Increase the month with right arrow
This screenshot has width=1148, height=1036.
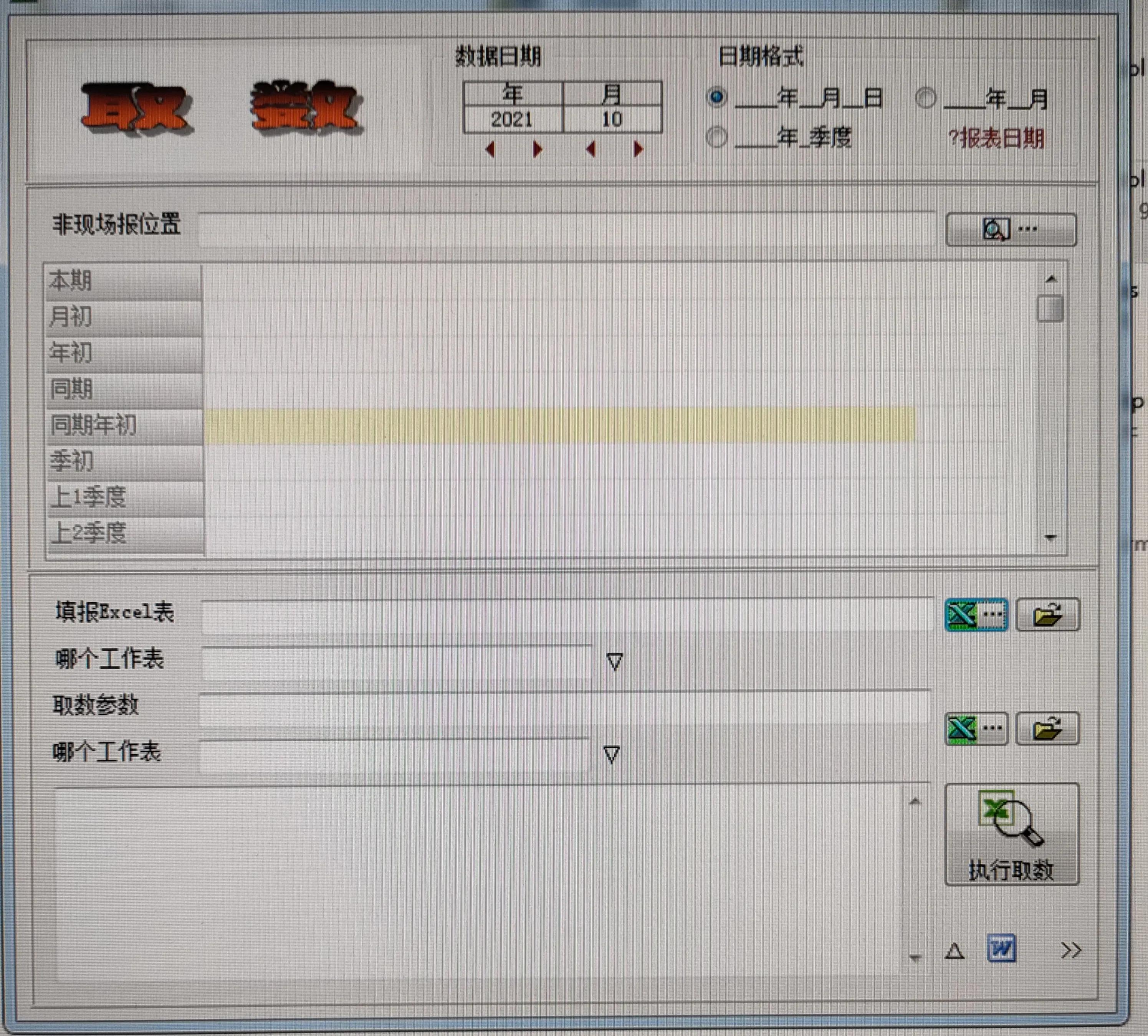639,150
